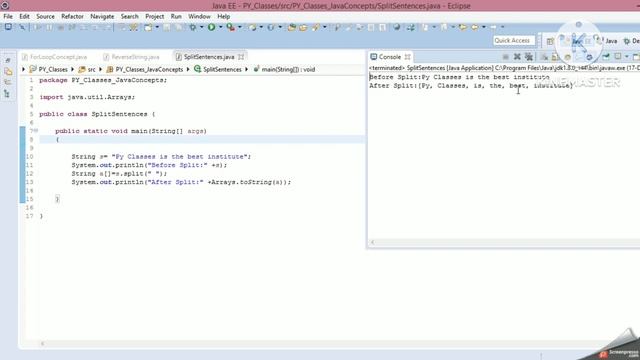
Task: Open the Help menu
Action: [x=223, y=16]
